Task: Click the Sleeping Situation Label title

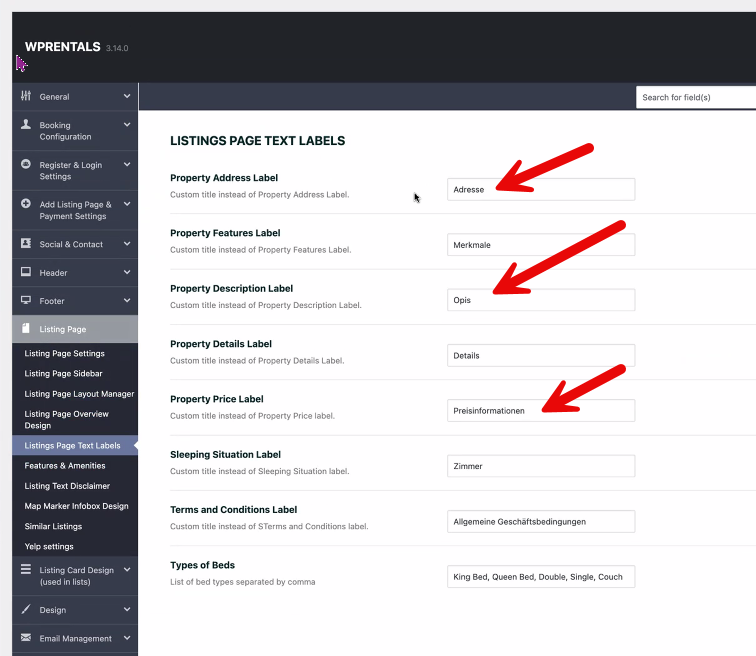Action: [x=225, y=455]
